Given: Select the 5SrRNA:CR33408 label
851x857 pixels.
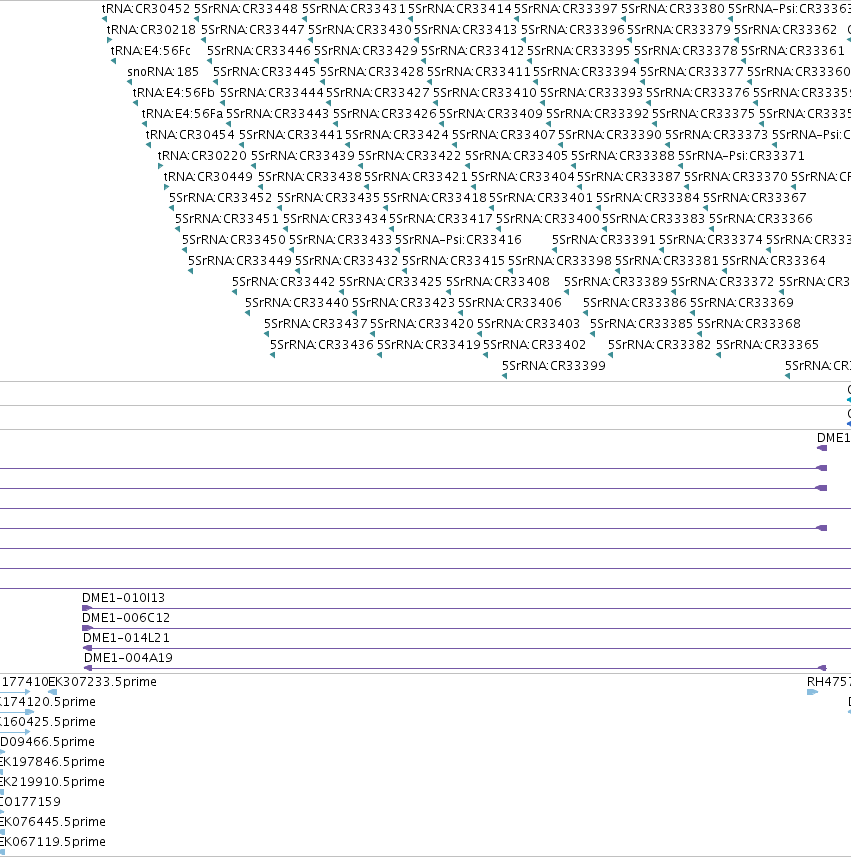Looking at the screenshot, I should point(498,281).
